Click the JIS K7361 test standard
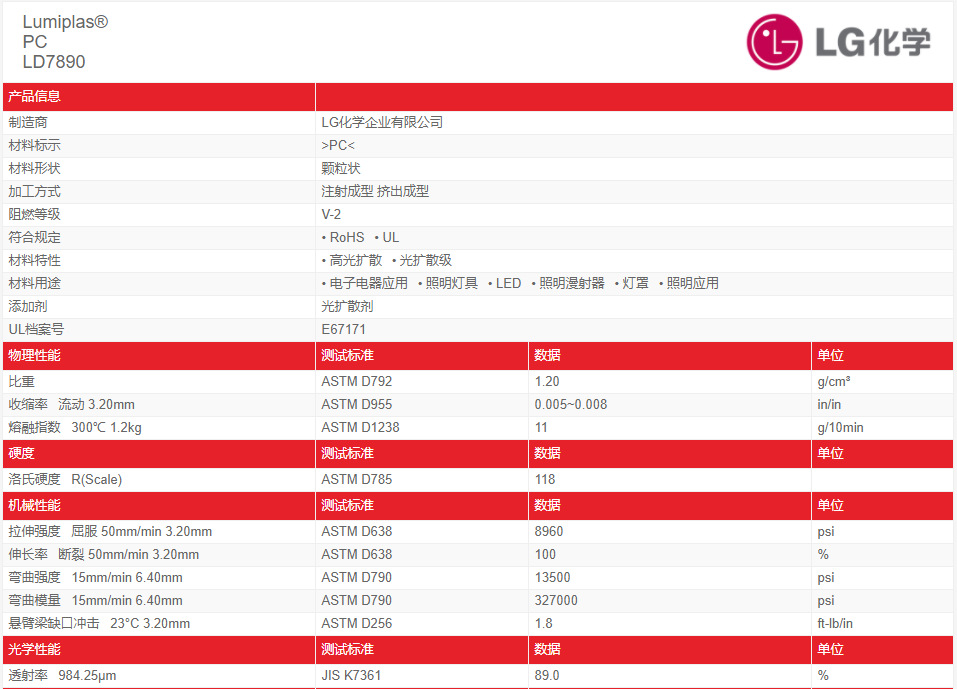The height and width of the screenshot is (689, 957). (351, 675)
